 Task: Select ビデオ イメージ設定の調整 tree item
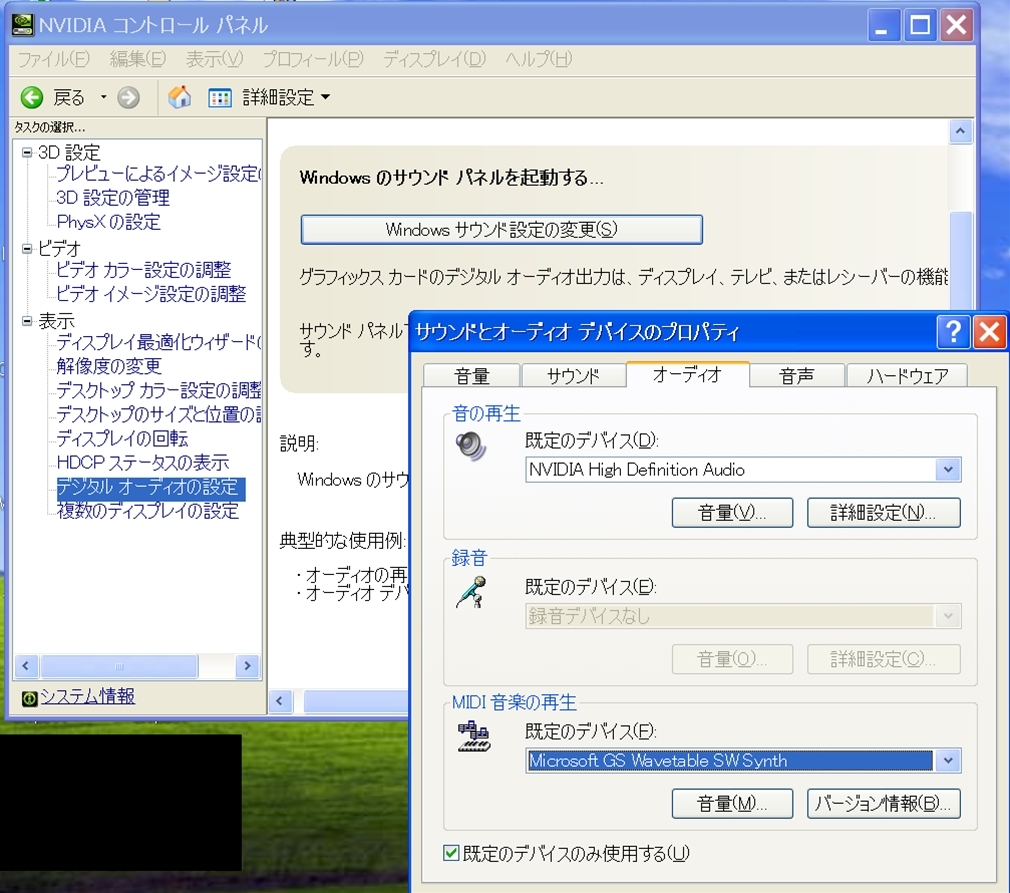click(151, 294)
